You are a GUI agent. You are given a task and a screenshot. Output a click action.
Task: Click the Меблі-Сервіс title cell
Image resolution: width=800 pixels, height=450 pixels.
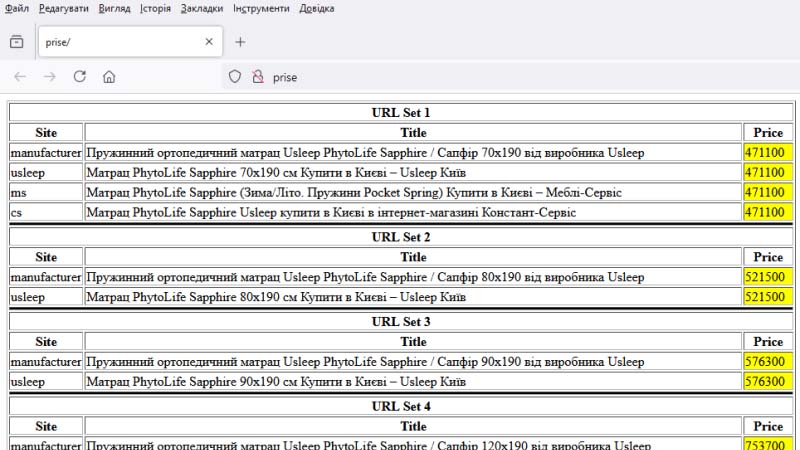(x=413, y=192)
